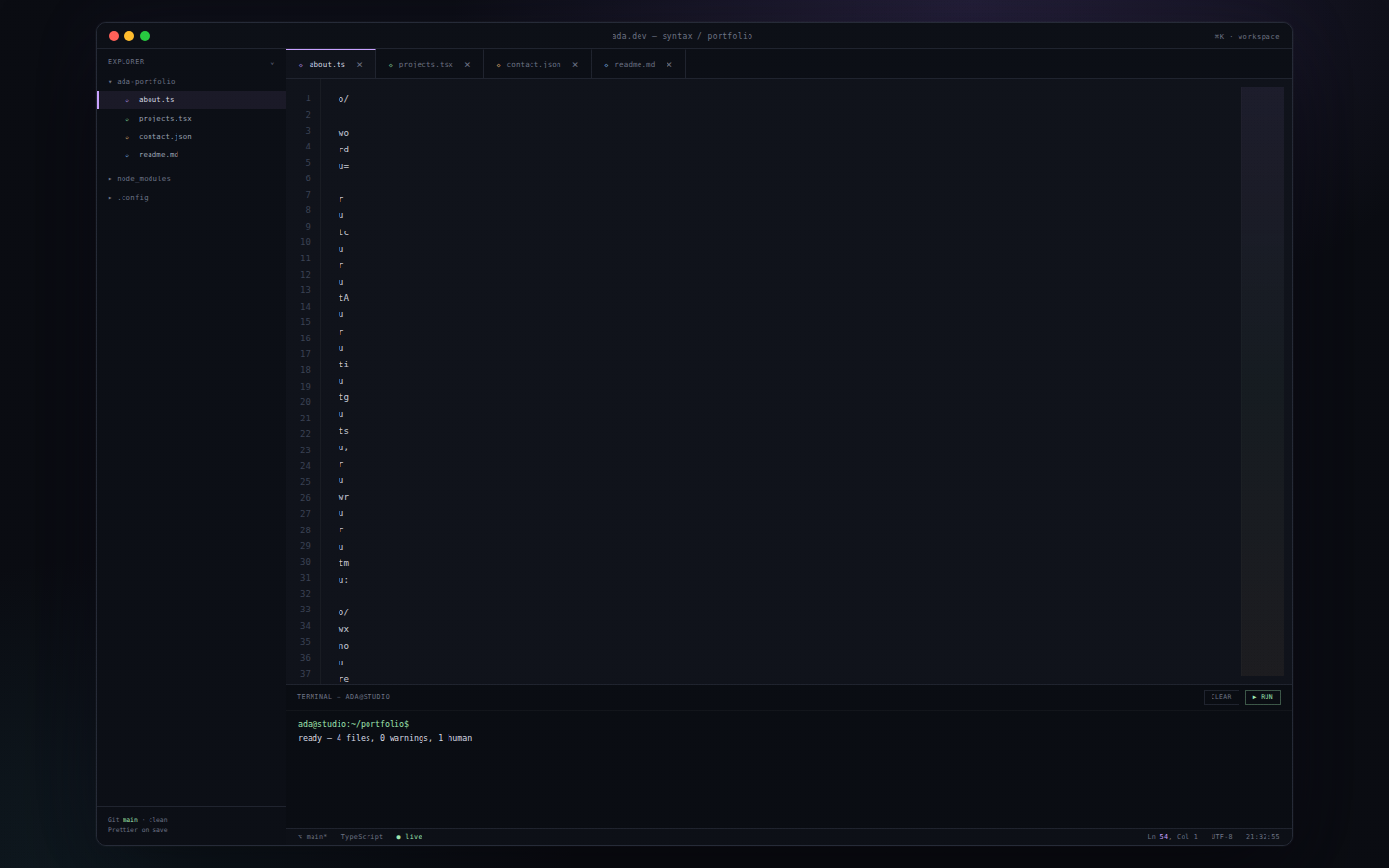
Task: Click the 21:32:55 clock in status bar
Action: [1263, 837]
